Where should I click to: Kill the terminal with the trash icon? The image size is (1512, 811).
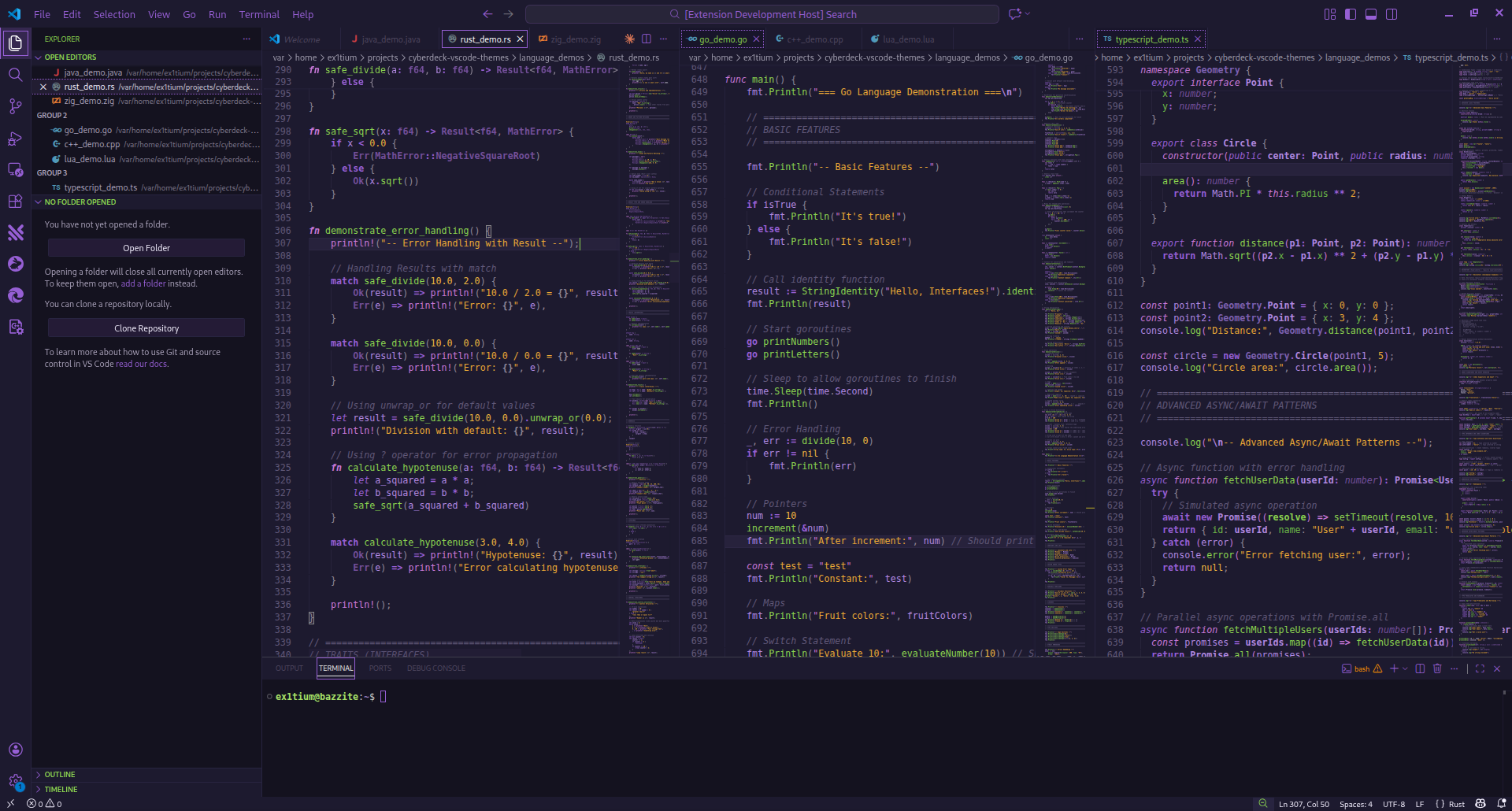1437,668
